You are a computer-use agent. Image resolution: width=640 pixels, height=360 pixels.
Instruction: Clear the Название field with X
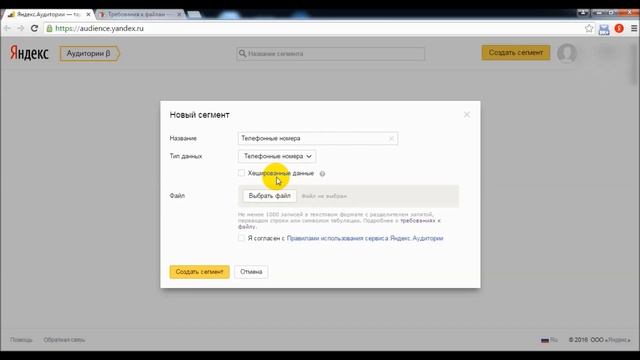coord(391,138)
